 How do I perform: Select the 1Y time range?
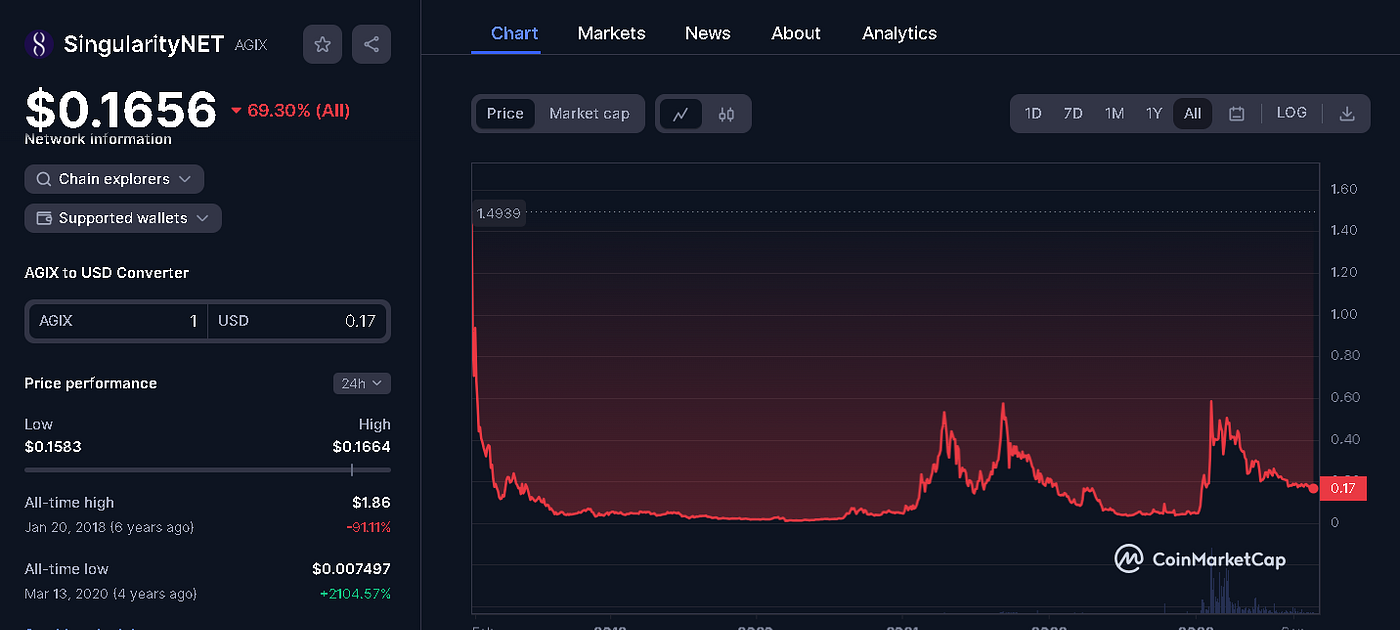click(x=1153, y=113)
